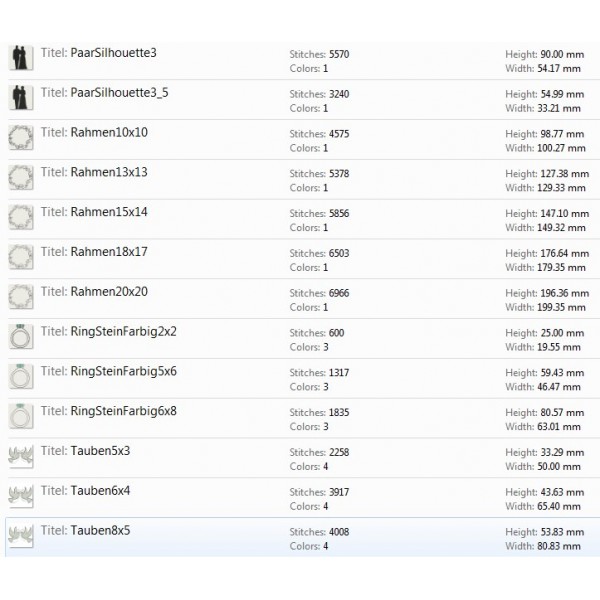Click the Rahmen10x10 wreath frame icon
Image resolution: width=600 pixels, height=600 pixels.
(x=20, y=138)
